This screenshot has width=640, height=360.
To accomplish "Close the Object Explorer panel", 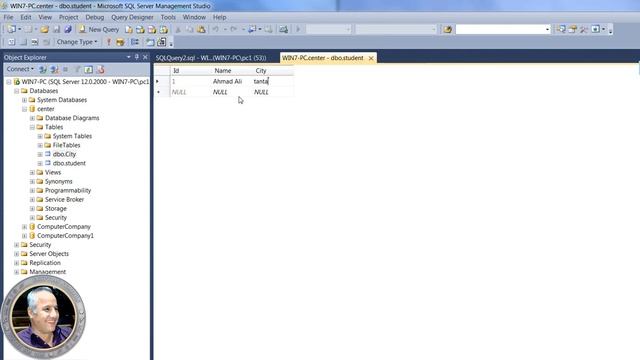I will 145,57.
